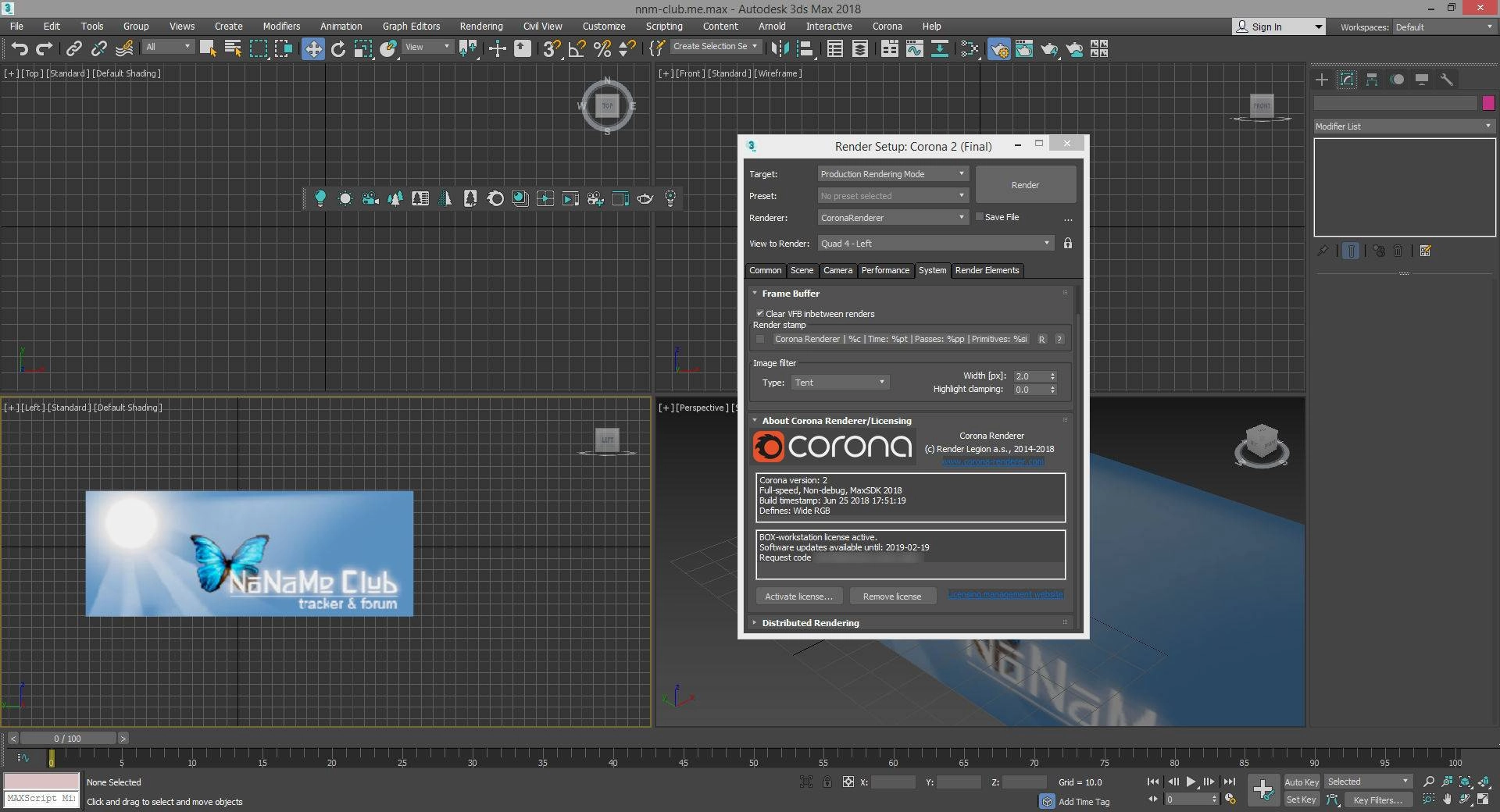Click Configure Modifier Sets icon
This screenshot has width=1500, height=812.
coord(1426,251)
